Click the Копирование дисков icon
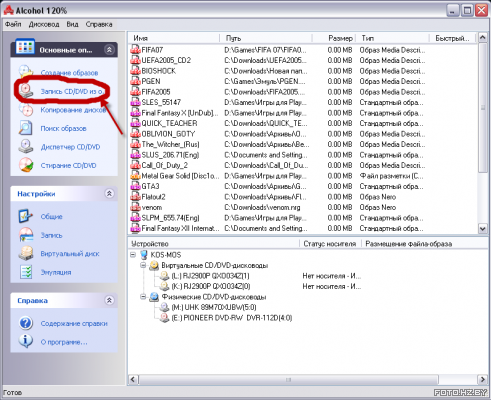Image resolution: width=491 pixels, height=400 pixels. click(26, 109)
